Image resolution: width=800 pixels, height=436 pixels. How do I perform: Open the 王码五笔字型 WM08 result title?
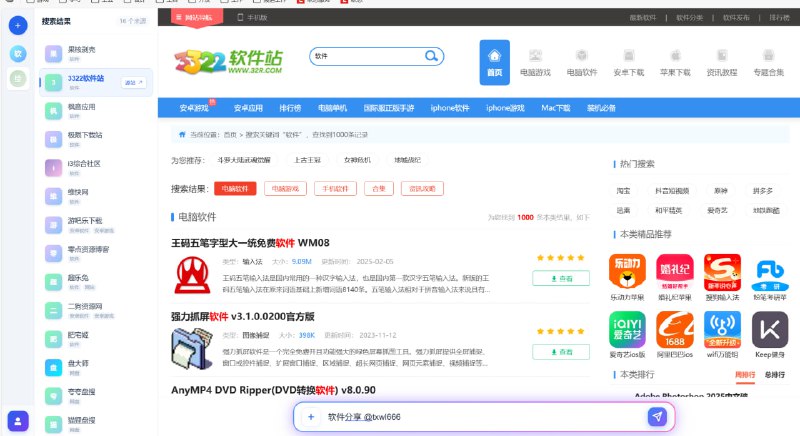click(x=250, y=243)
